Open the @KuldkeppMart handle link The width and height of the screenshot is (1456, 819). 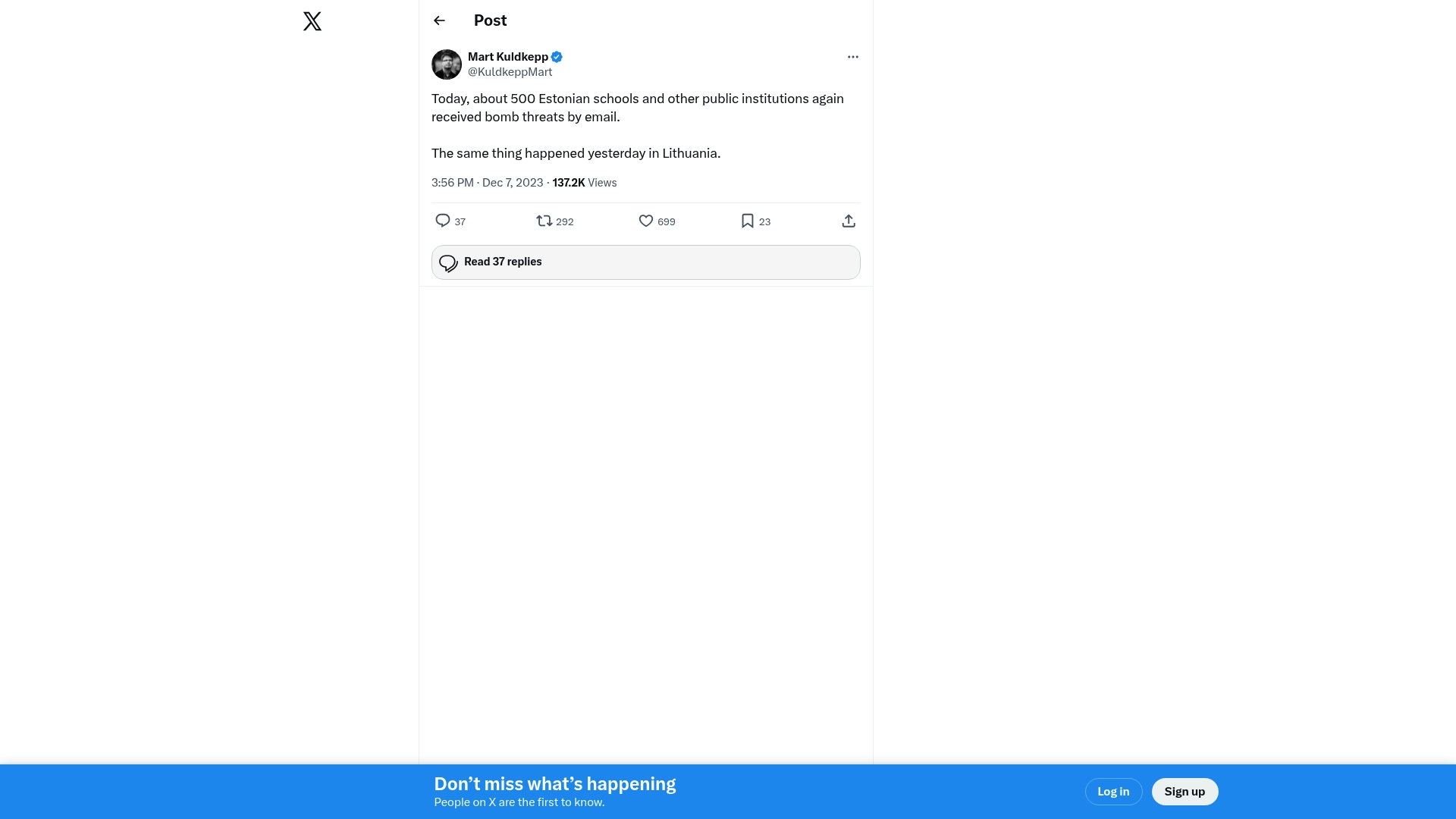point(510,72)
